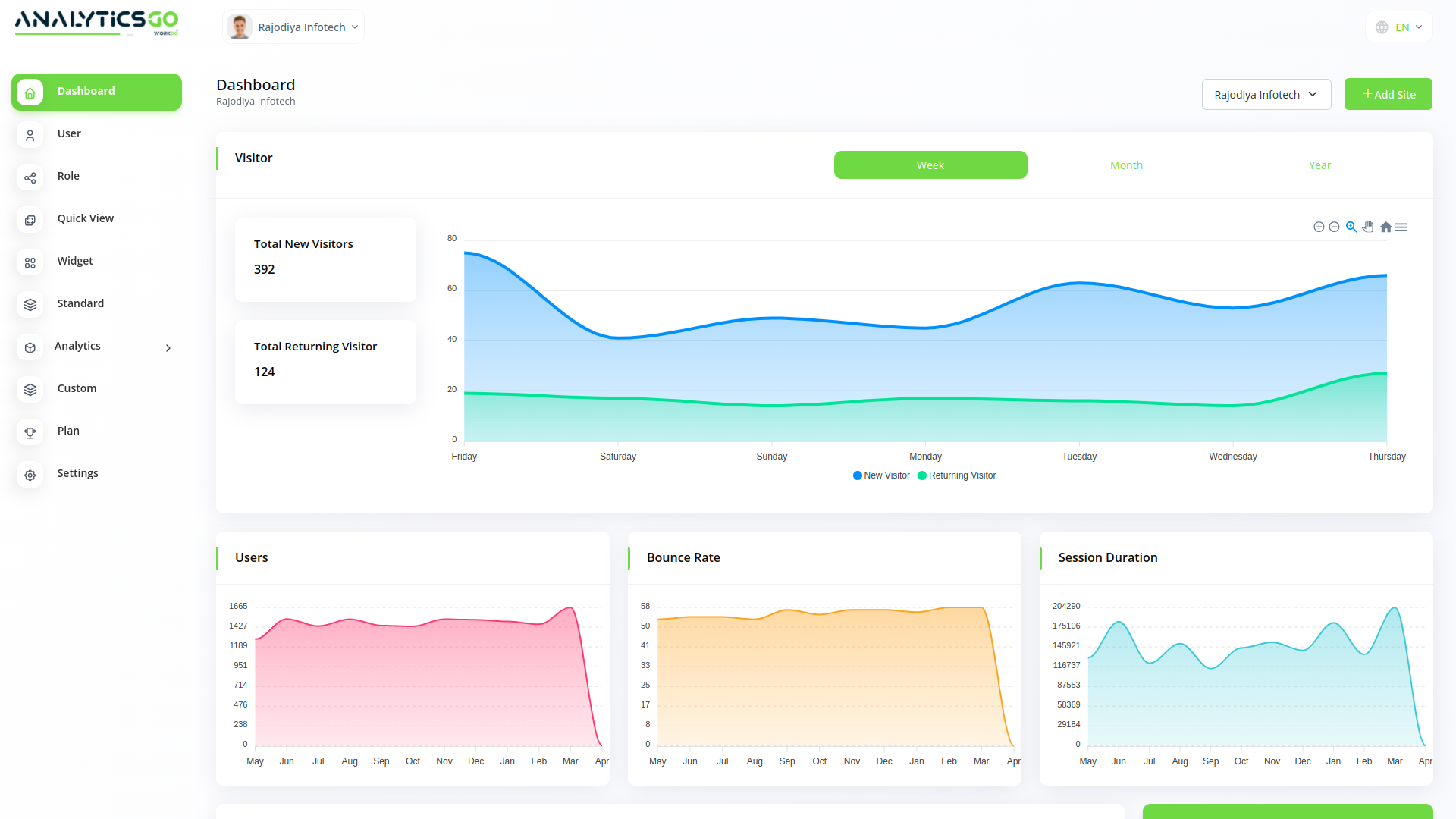Click the Quick View sidebar icon
The image size is (1456, 819).
click(30, 220)
